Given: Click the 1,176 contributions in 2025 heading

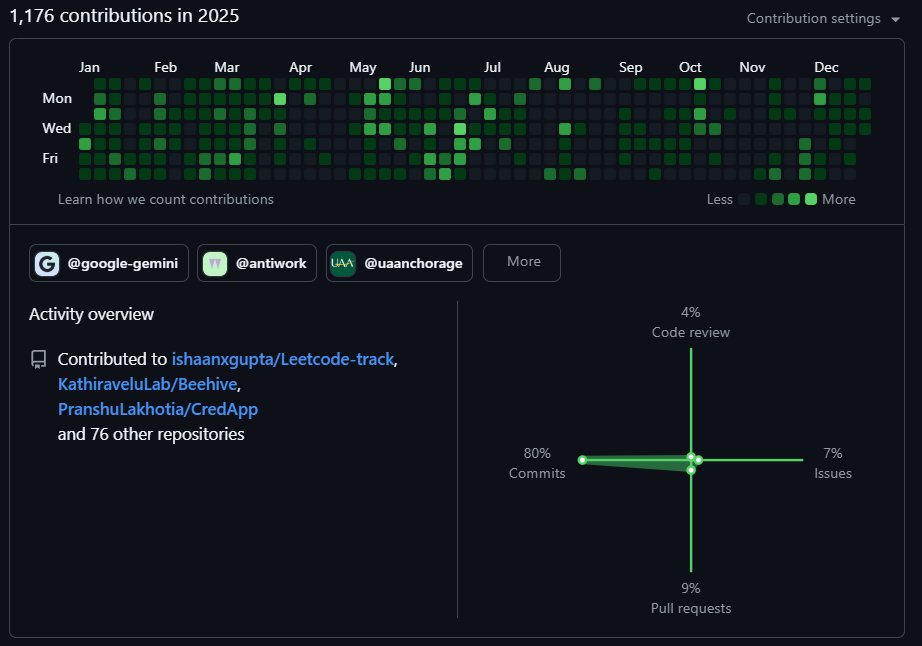Looking at the screenshot, I should point(125,16).
